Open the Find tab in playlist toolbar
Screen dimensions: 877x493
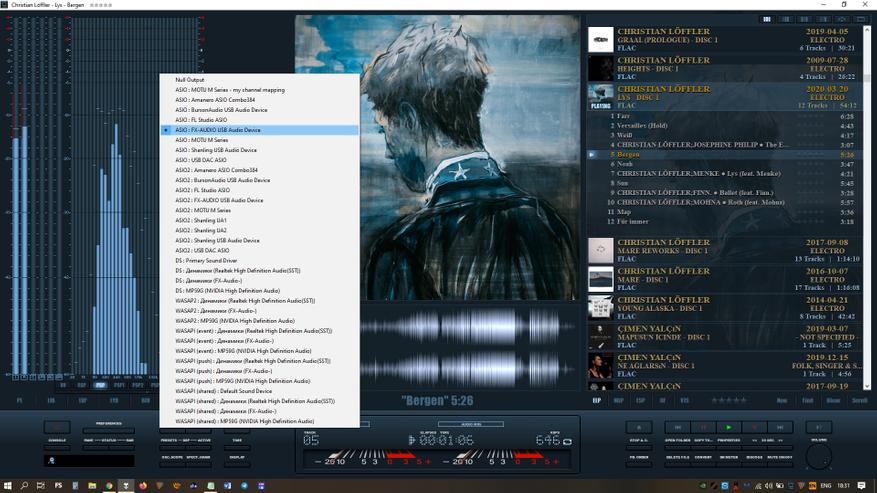[x=808, y=401]
